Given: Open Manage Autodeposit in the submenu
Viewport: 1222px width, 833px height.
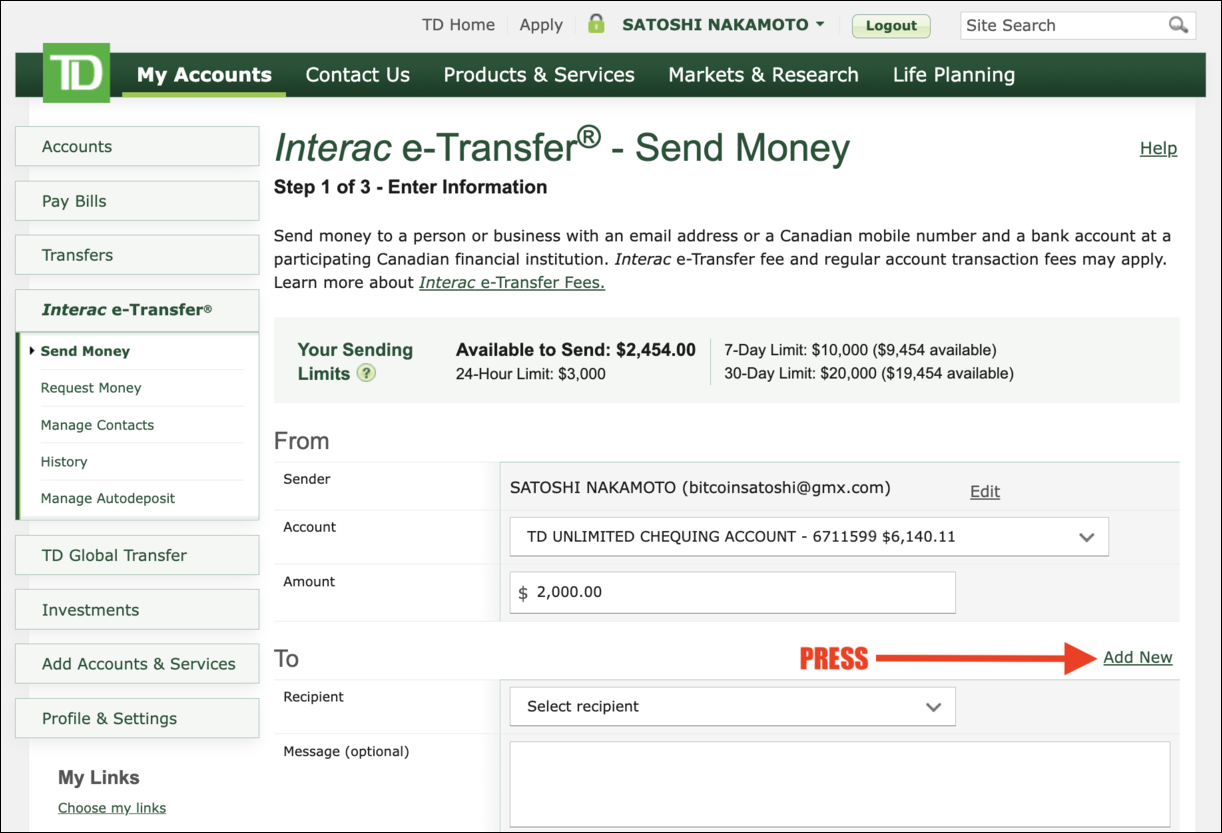Looking at the screenshot, I should tap(108, 498).
